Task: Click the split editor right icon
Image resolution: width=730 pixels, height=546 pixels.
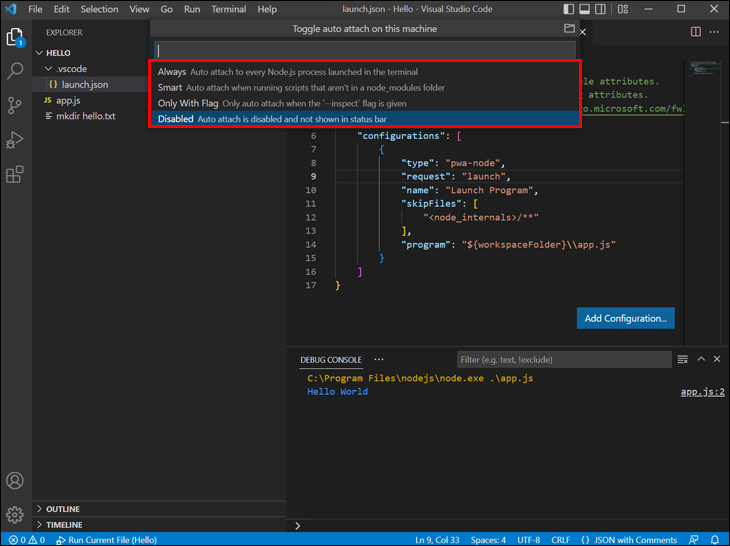Action: (x=696, y=32)
